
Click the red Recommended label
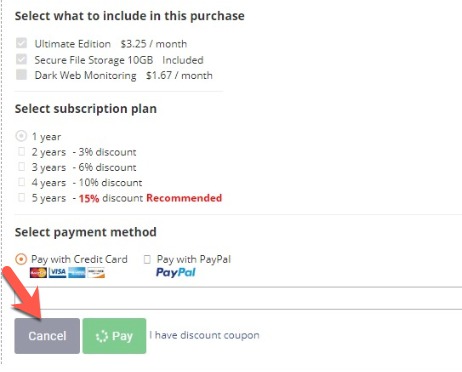click(184, 198)
